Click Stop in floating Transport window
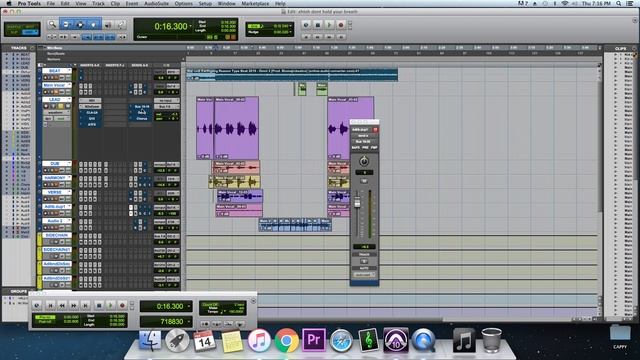Viewport: 640px width, 360px height. tap(98, 305)
